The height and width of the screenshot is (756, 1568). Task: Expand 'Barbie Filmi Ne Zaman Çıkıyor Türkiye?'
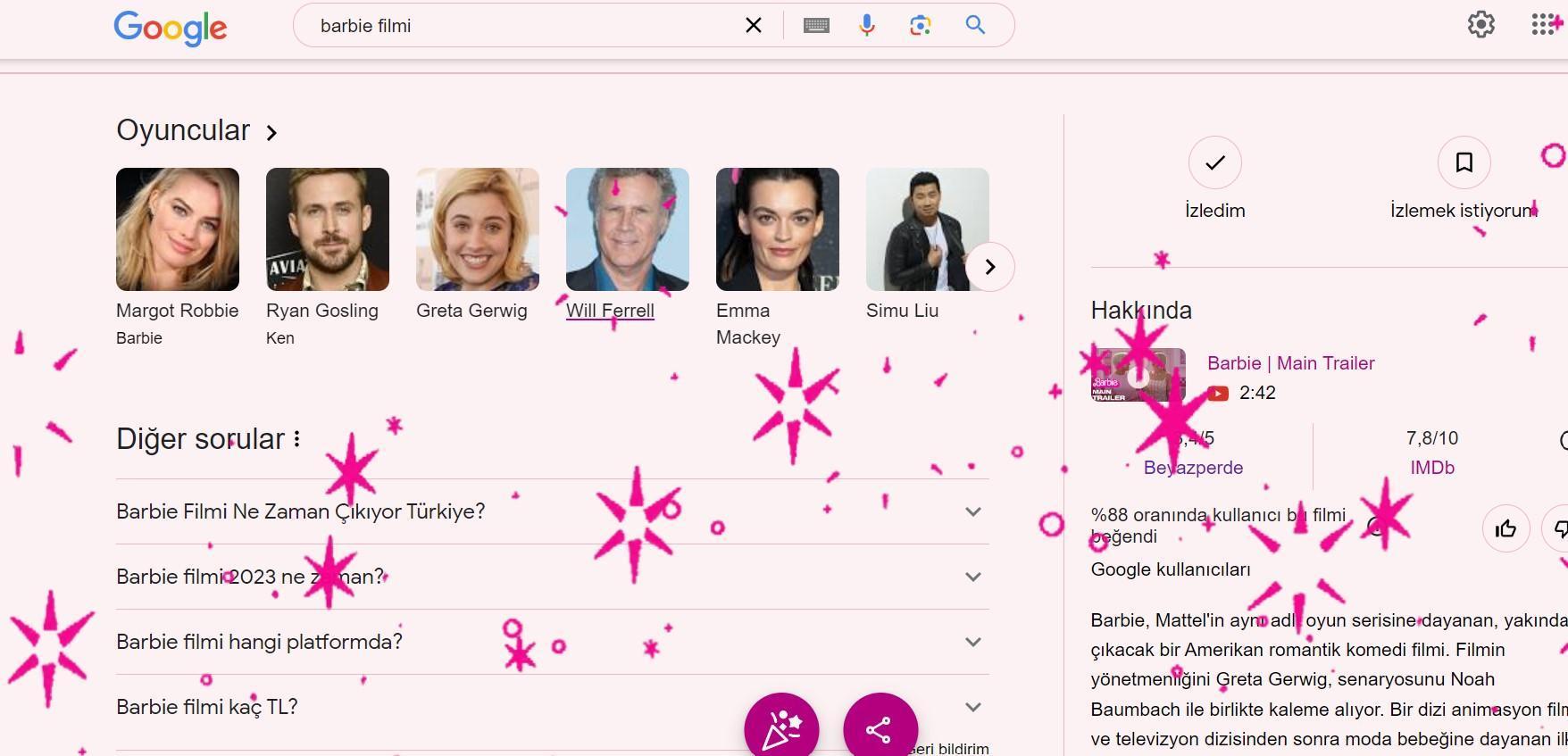coord(553,511)
